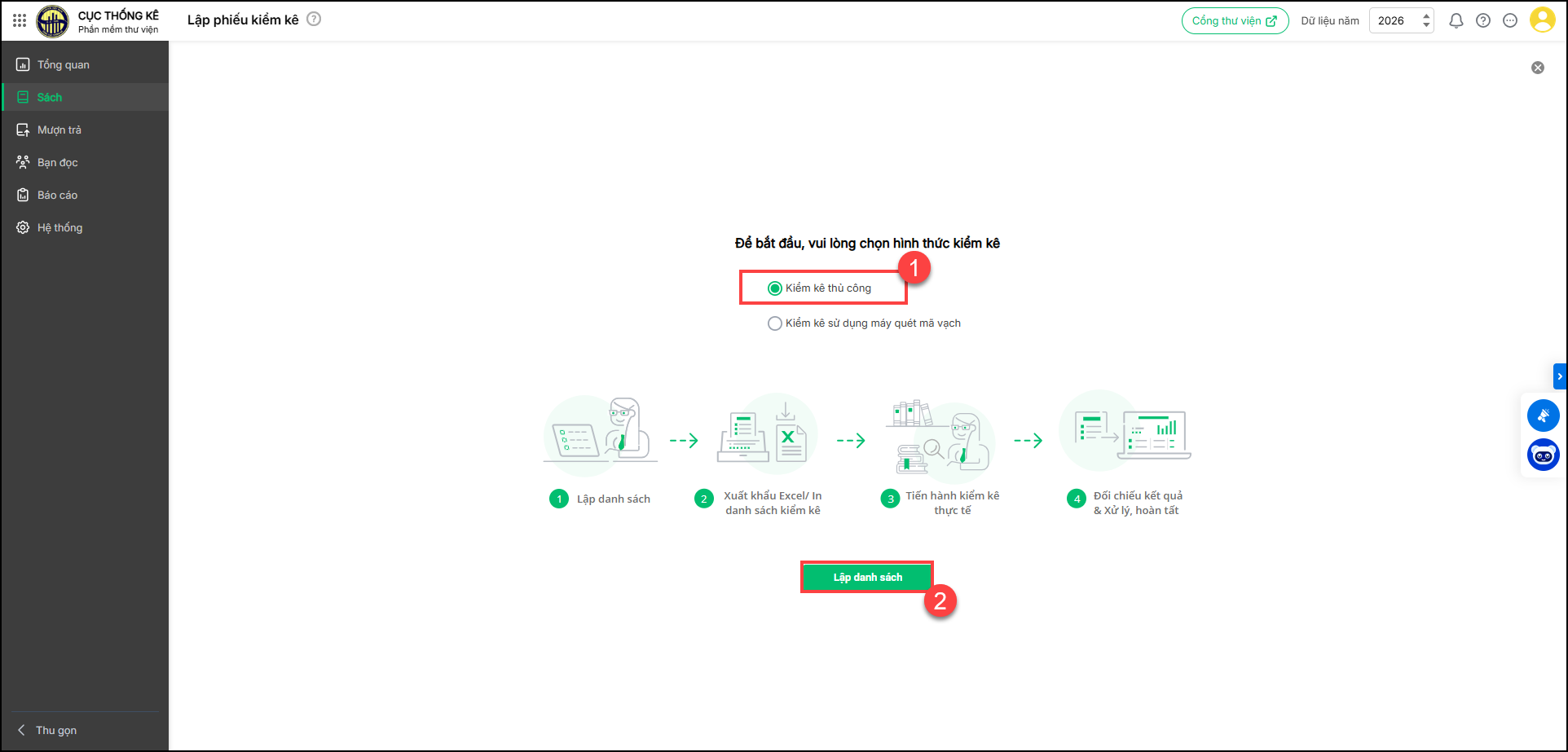This screenshot has height=752, width=1568.
Task: Click the help icon beside Lập phiếu kiểm kê
Action: [x=314, y=20]
